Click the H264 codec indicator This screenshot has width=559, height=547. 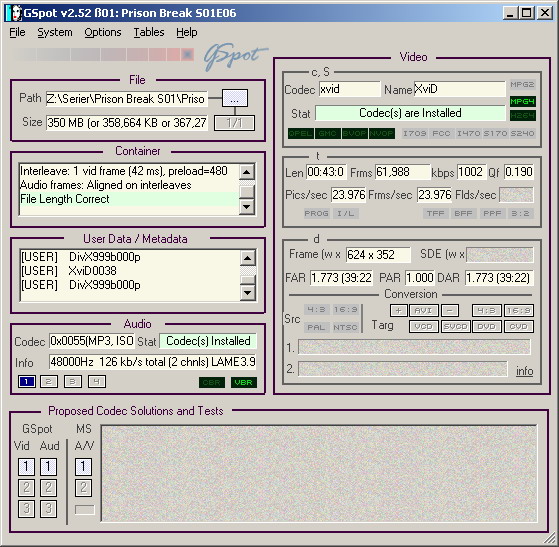522,116
